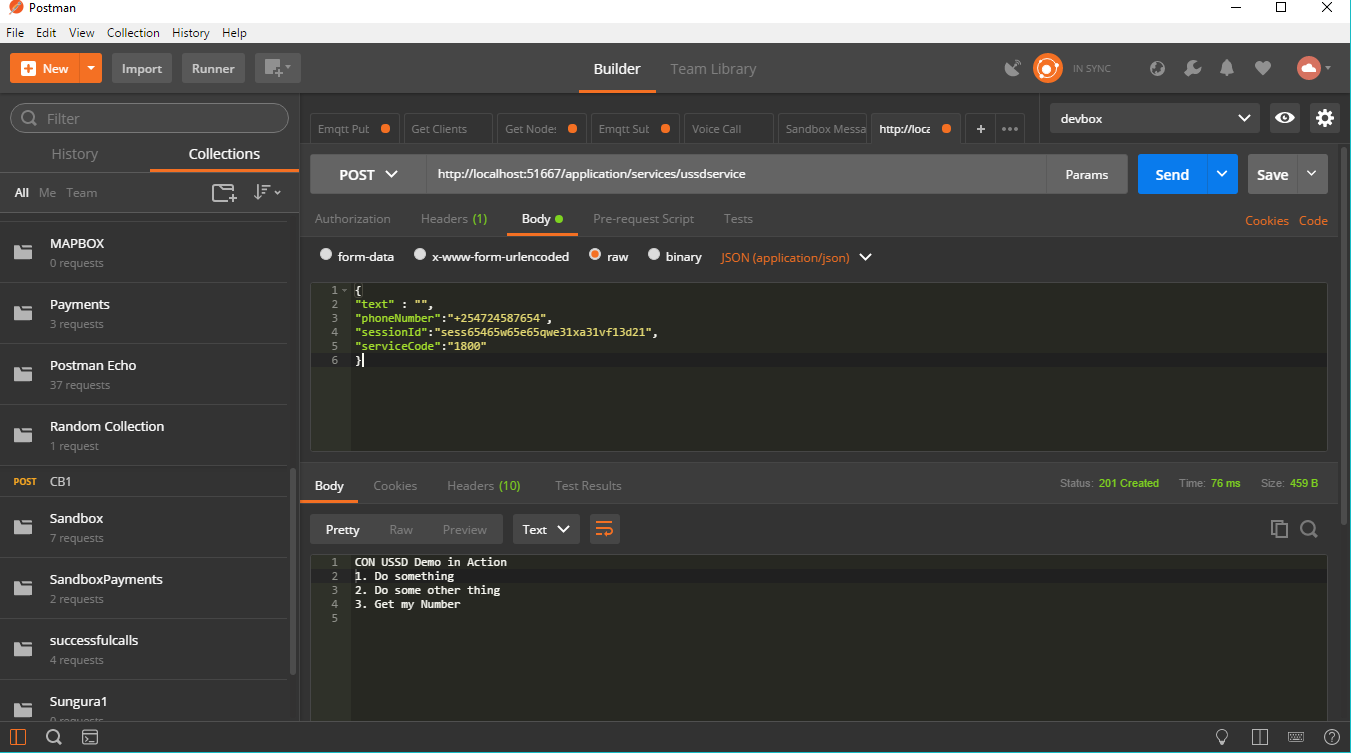1351x753 pixels.
Task: Click environment quick look eye icon
Action: click(x=1284, y=118)
